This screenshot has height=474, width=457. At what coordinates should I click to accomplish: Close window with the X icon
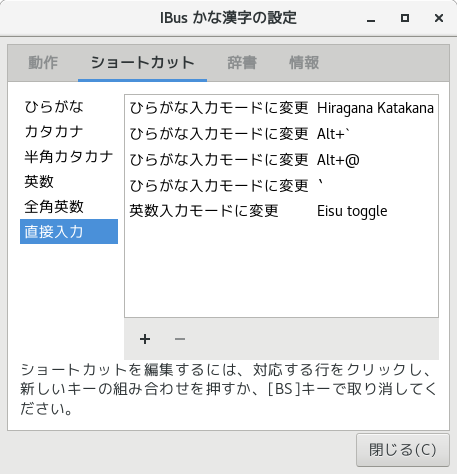pyautogui.click(x=439, y=18)
